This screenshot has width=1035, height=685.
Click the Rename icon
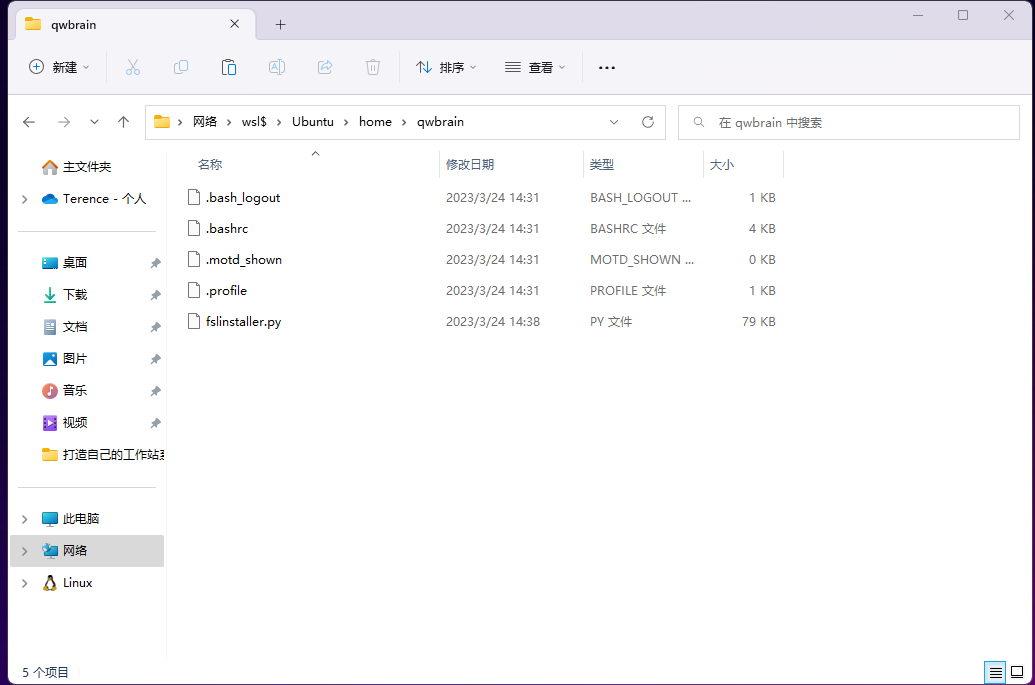pos(277,67)
